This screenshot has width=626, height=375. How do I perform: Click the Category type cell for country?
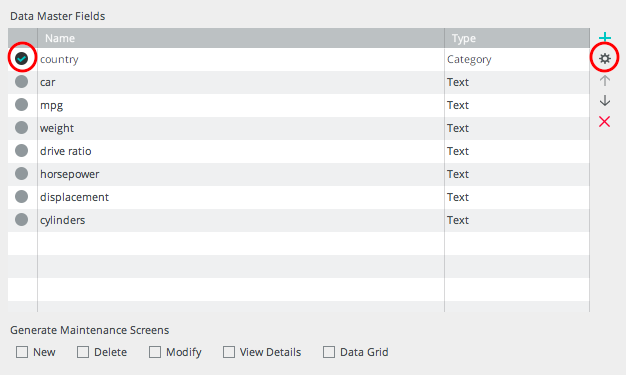coord(517,60)
